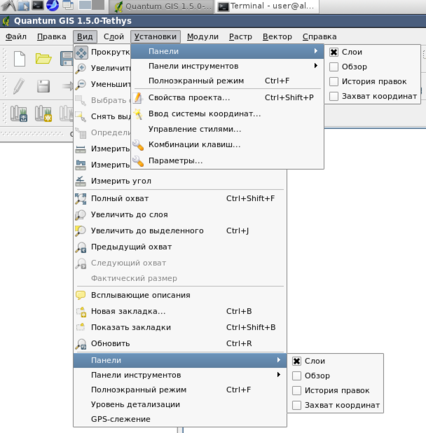Expand Панели инструментов submenu under Установки
This screenshot has height=433, width=426.
227,66
